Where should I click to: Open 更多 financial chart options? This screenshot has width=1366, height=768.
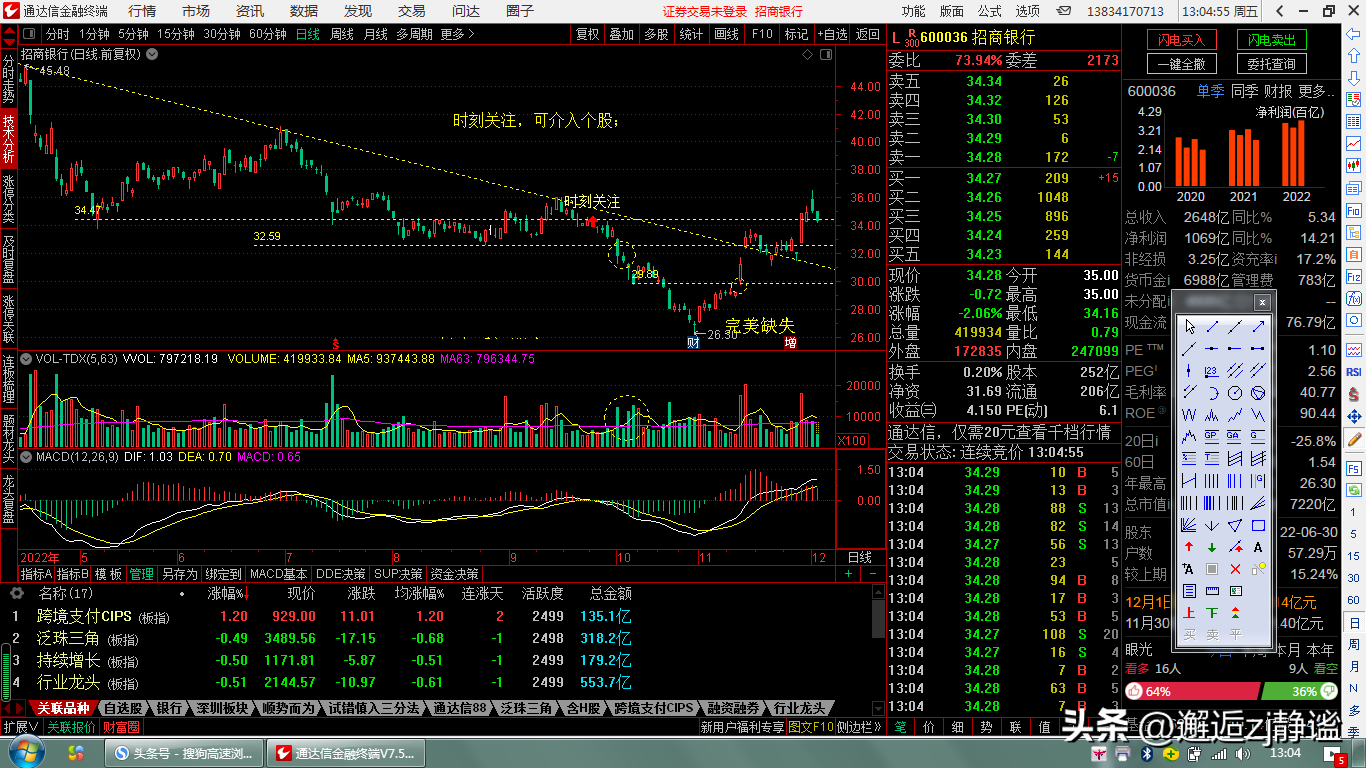[1318, 91]
